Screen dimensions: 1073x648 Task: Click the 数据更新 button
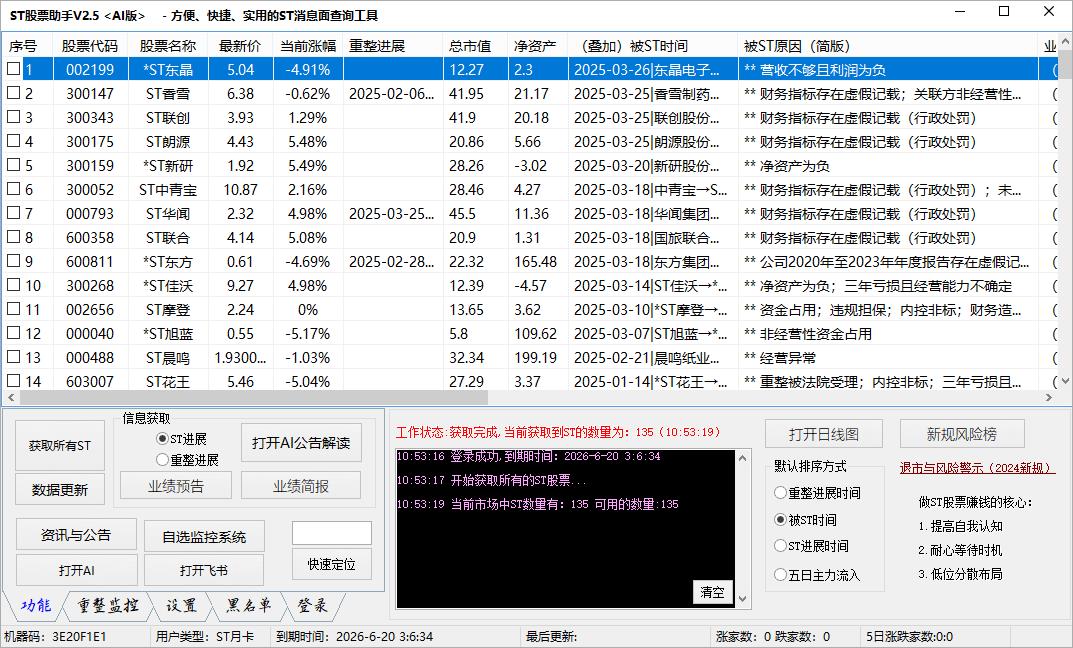tap(60, 489)
